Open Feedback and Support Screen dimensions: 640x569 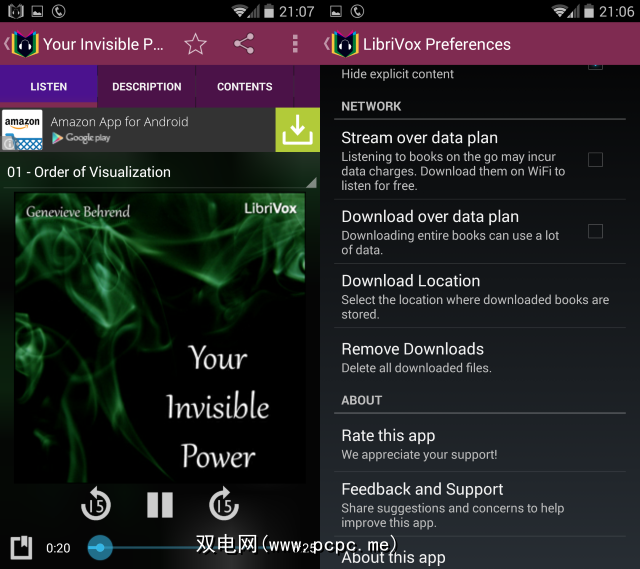(480, 505)
